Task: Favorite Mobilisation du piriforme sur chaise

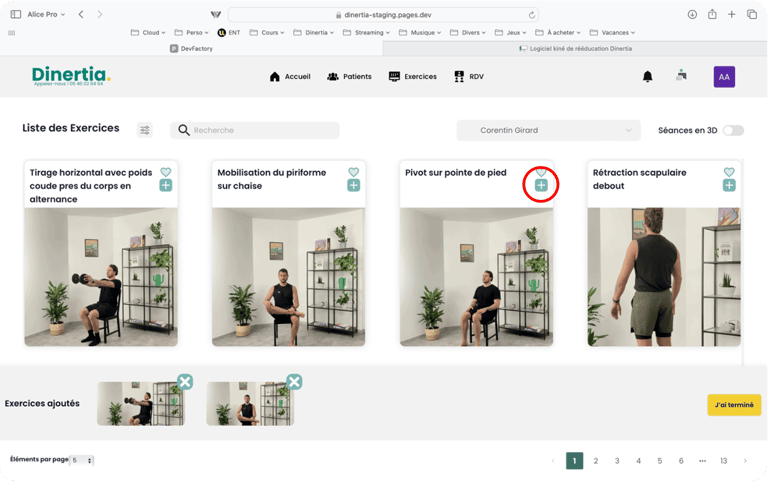Action: point(354,172)
